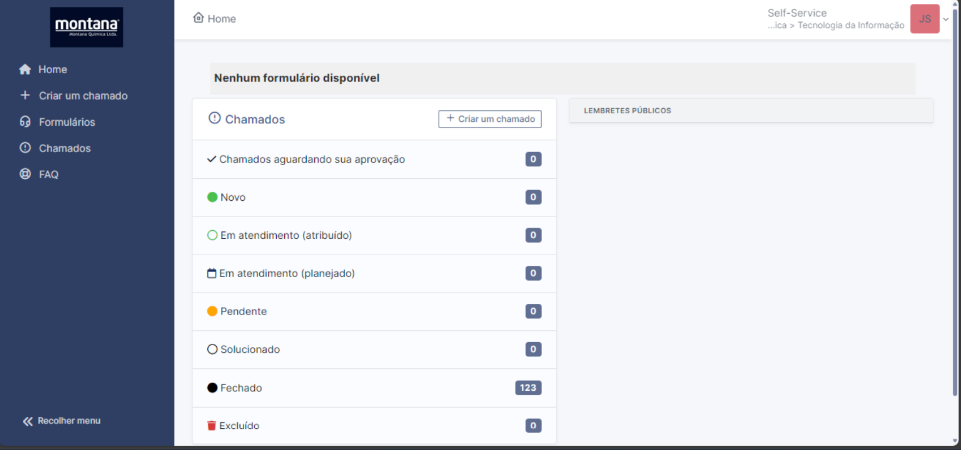Click the 123 closed tickets count badge

(528, 387)
